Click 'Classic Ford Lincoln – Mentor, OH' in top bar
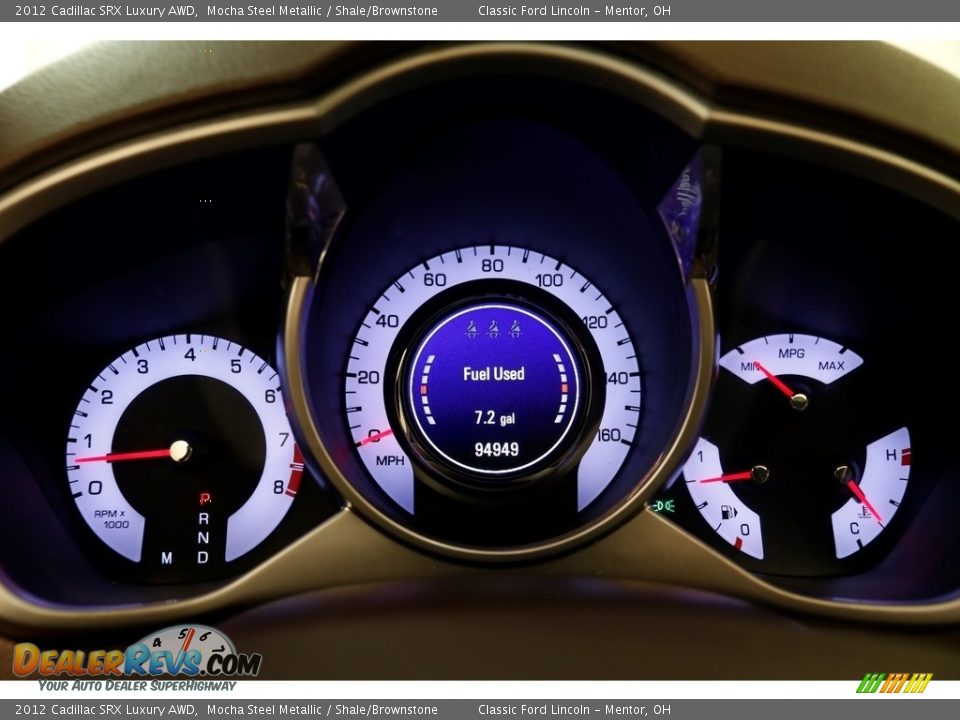Image resolution: width=960 pixels, height=720 pixels. coord(574,11)
